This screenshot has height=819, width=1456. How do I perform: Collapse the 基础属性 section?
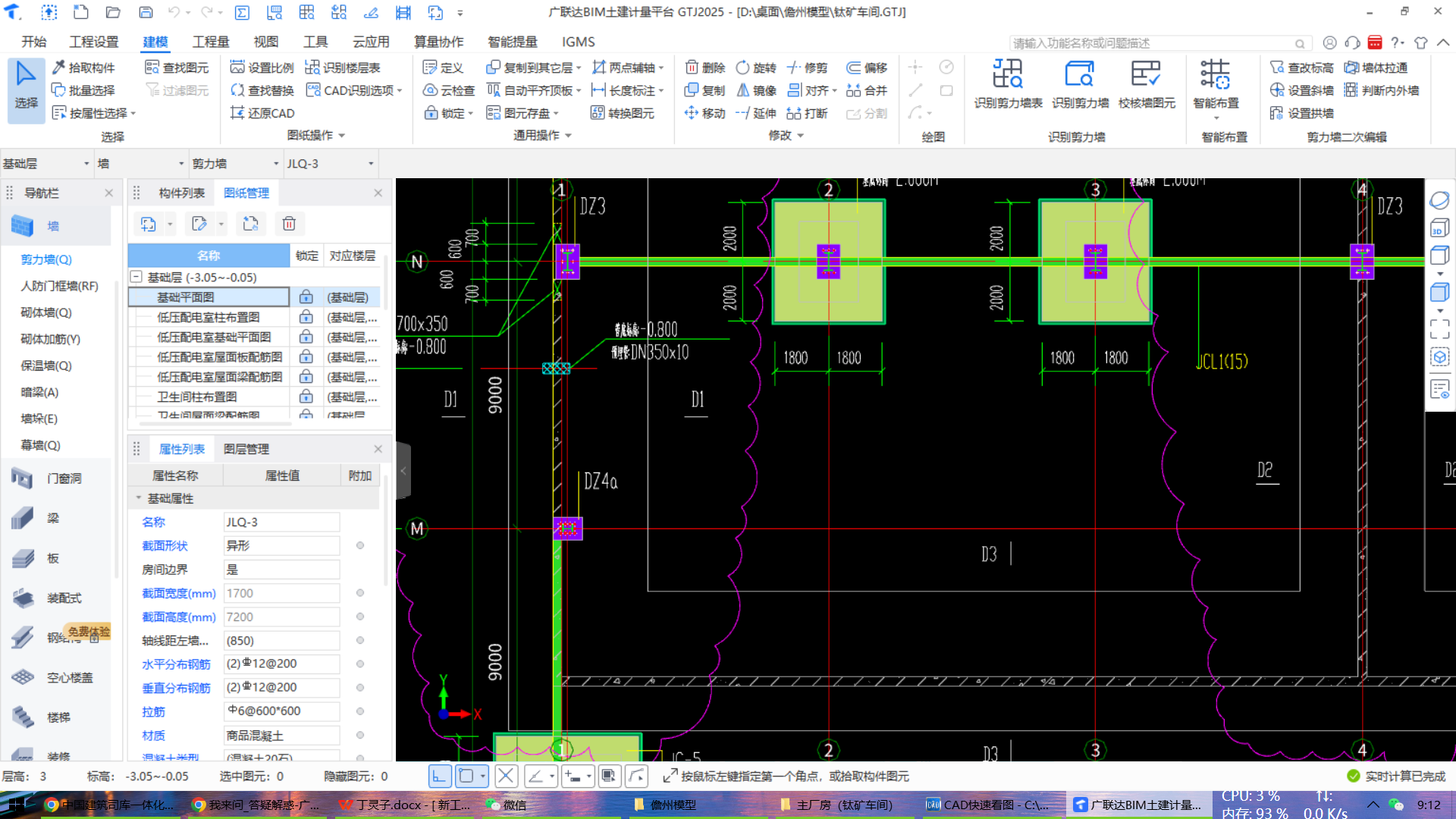(x=139, y=498)
